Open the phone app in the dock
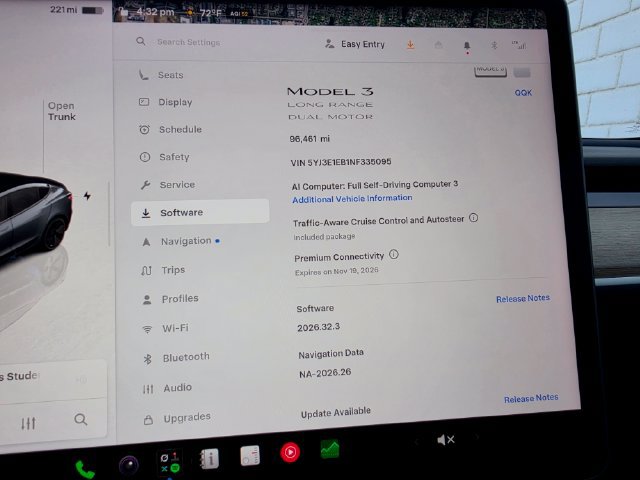640x480 pixels. 85,469
